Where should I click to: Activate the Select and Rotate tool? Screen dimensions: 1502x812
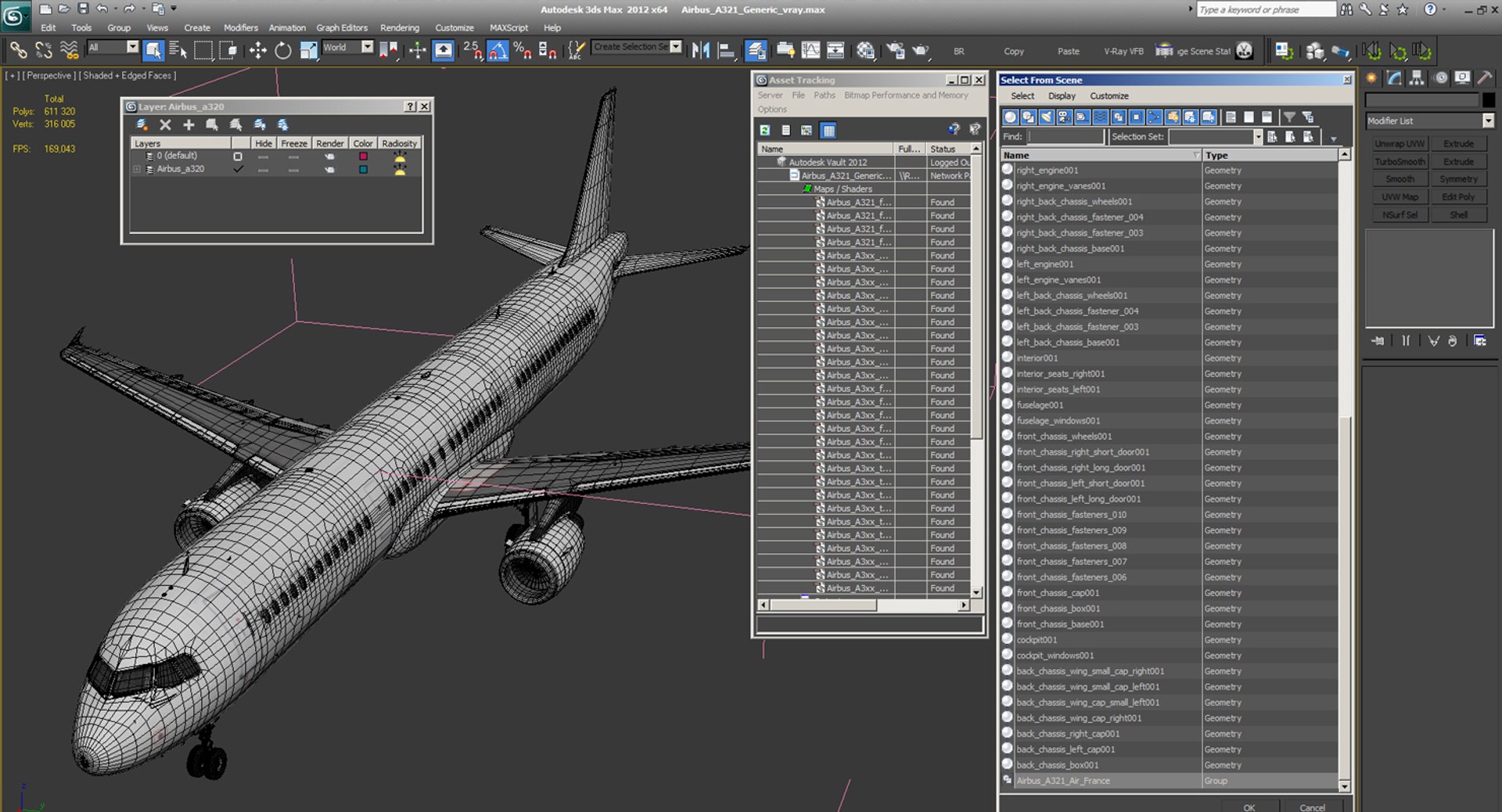pos(283,50)
